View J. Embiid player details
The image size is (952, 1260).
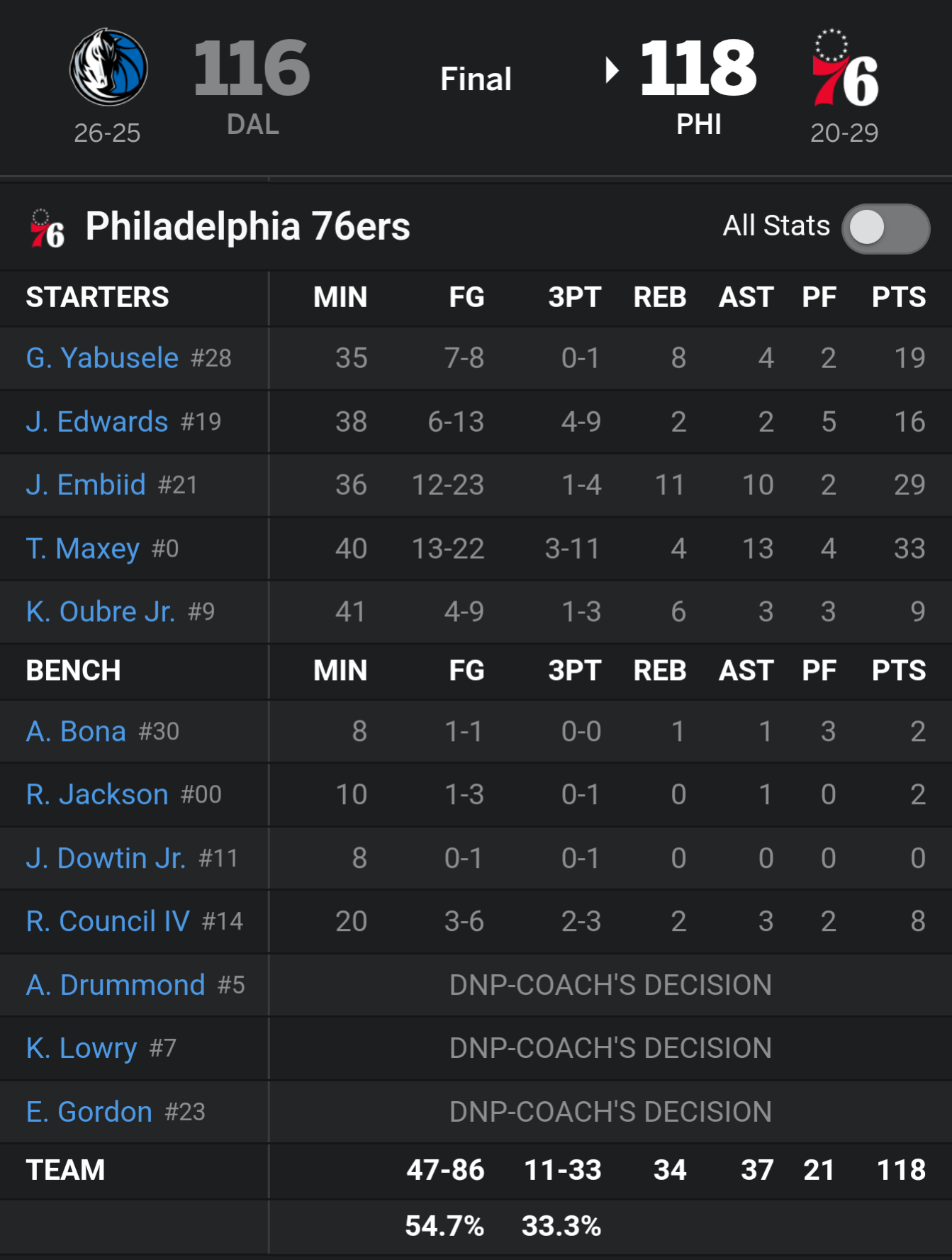point(86,485)
